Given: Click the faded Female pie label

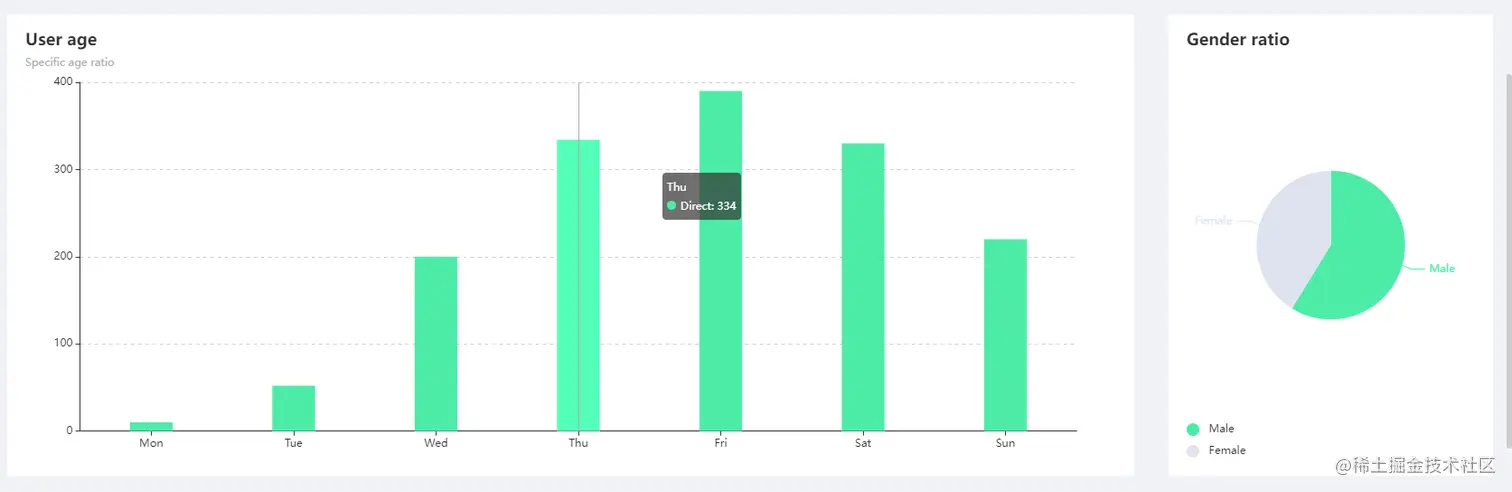Looking at the screenshot, I should pyautogui.click(x=1213, y=220).
